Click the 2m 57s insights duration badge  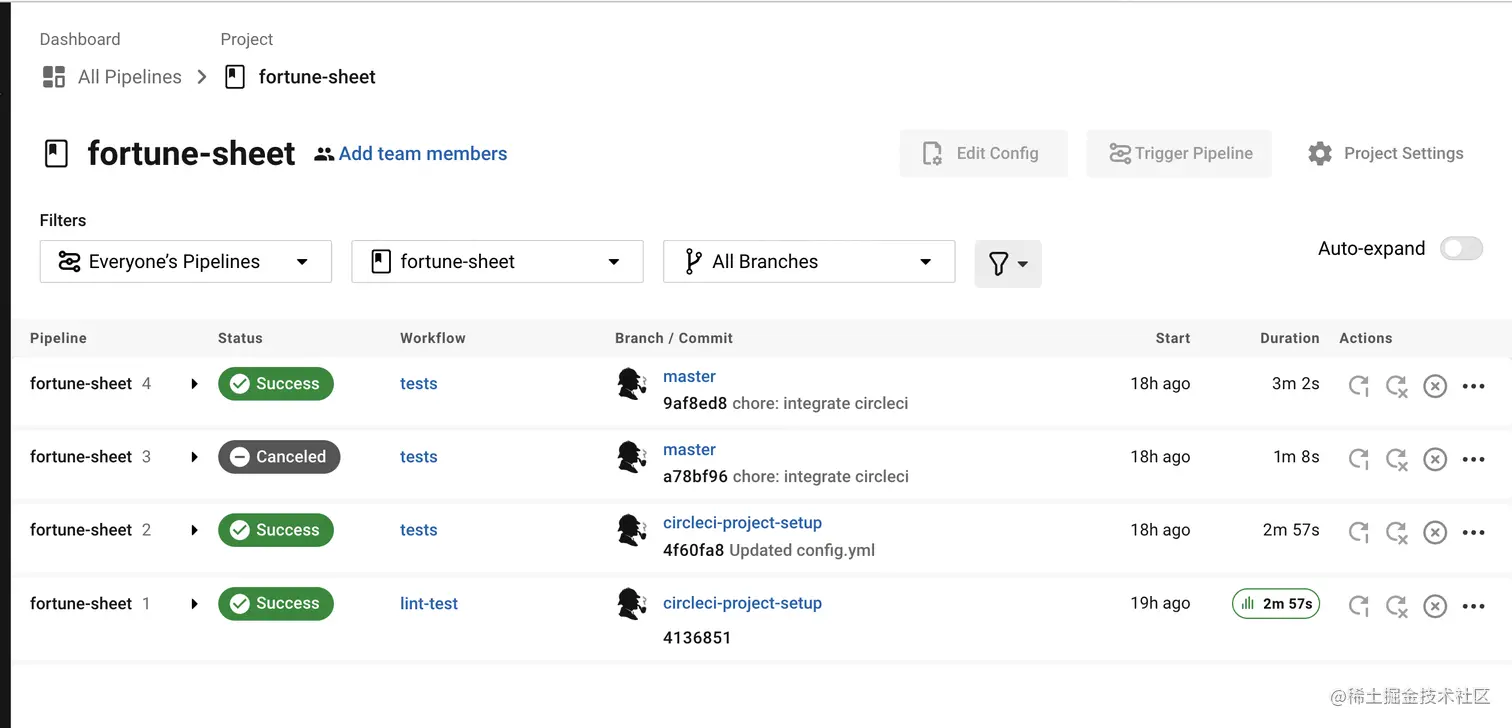coord(1276,604)
